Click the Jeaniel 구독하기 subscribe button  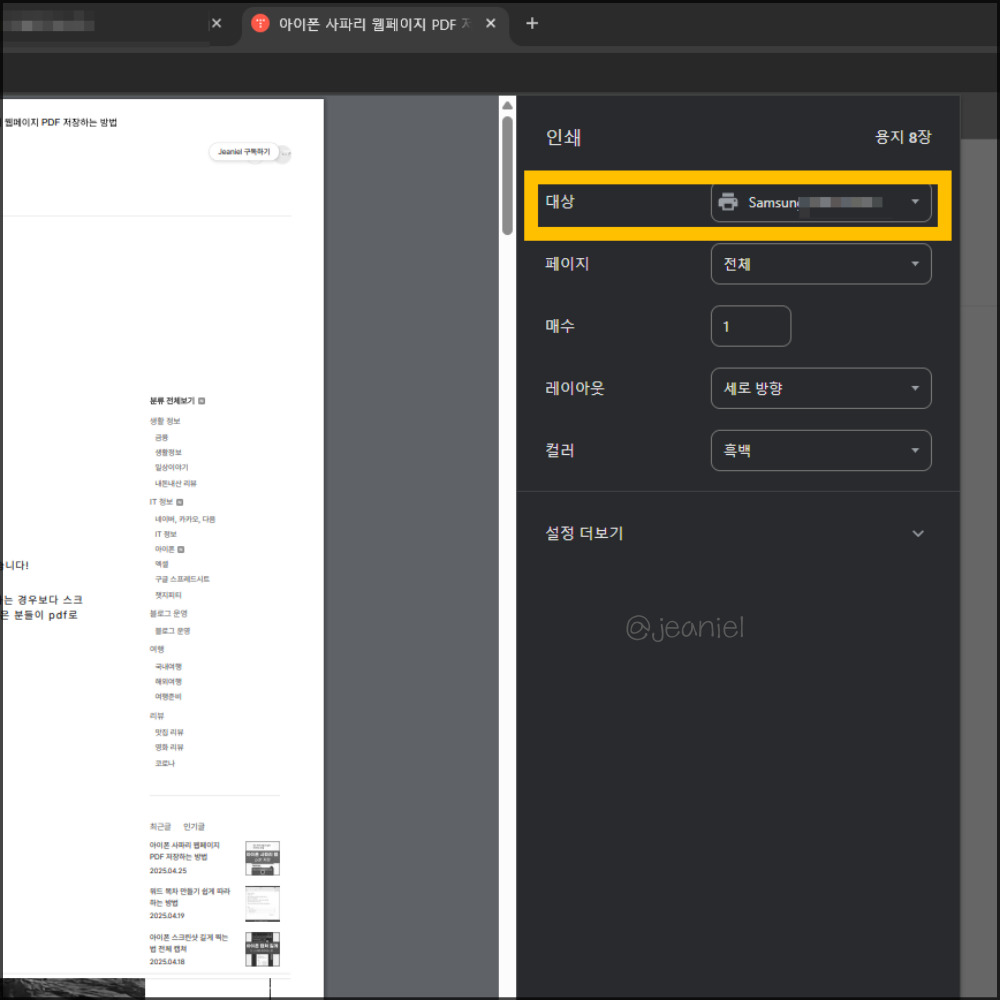click(243, 152)
